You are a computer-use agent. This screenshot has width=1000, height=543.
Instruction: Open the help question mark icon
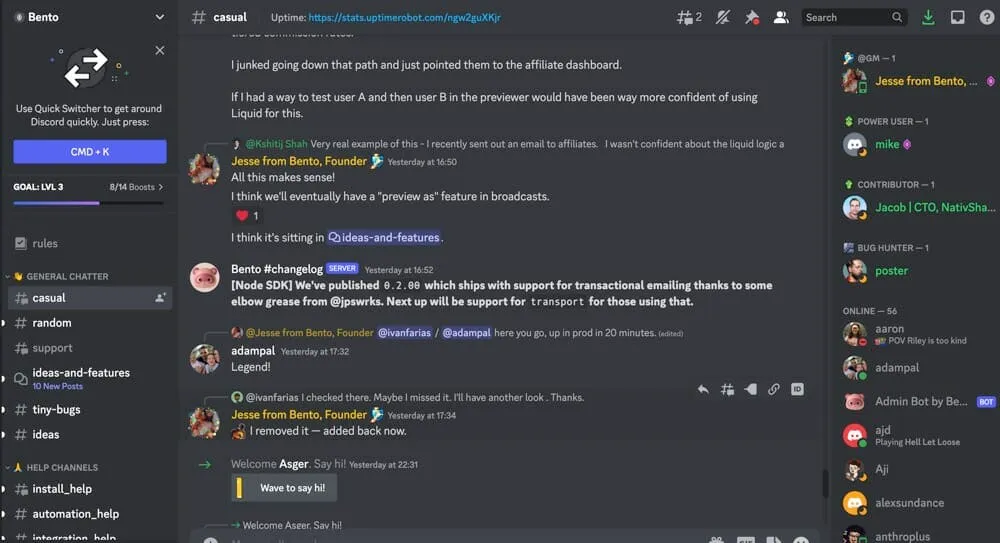[x=987, y=17]
